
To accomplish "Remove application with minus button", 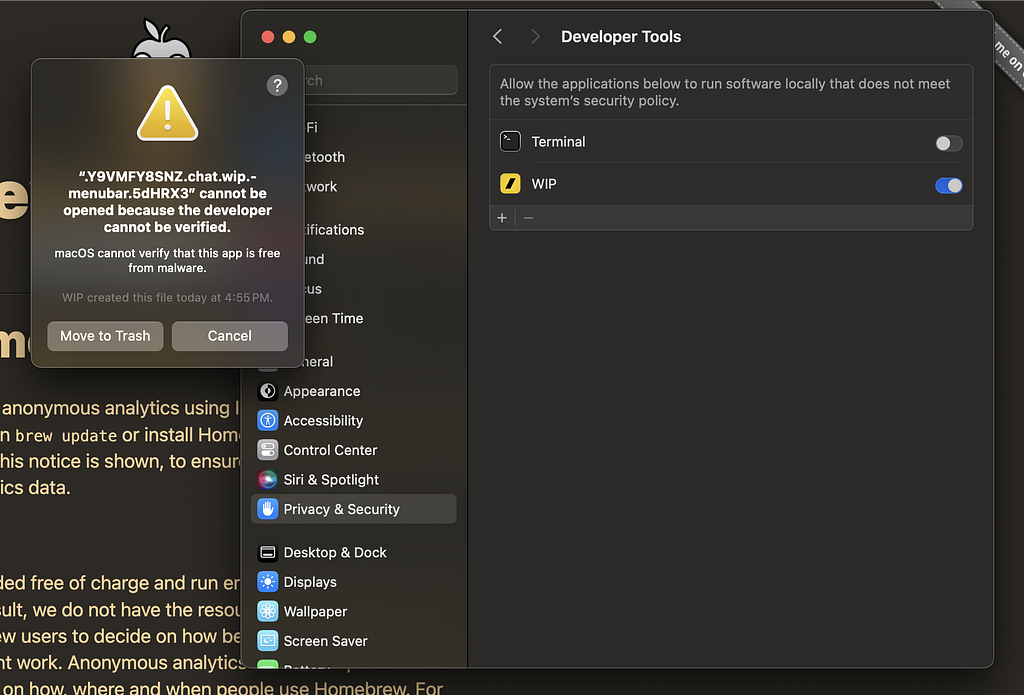I will point(529,218).
